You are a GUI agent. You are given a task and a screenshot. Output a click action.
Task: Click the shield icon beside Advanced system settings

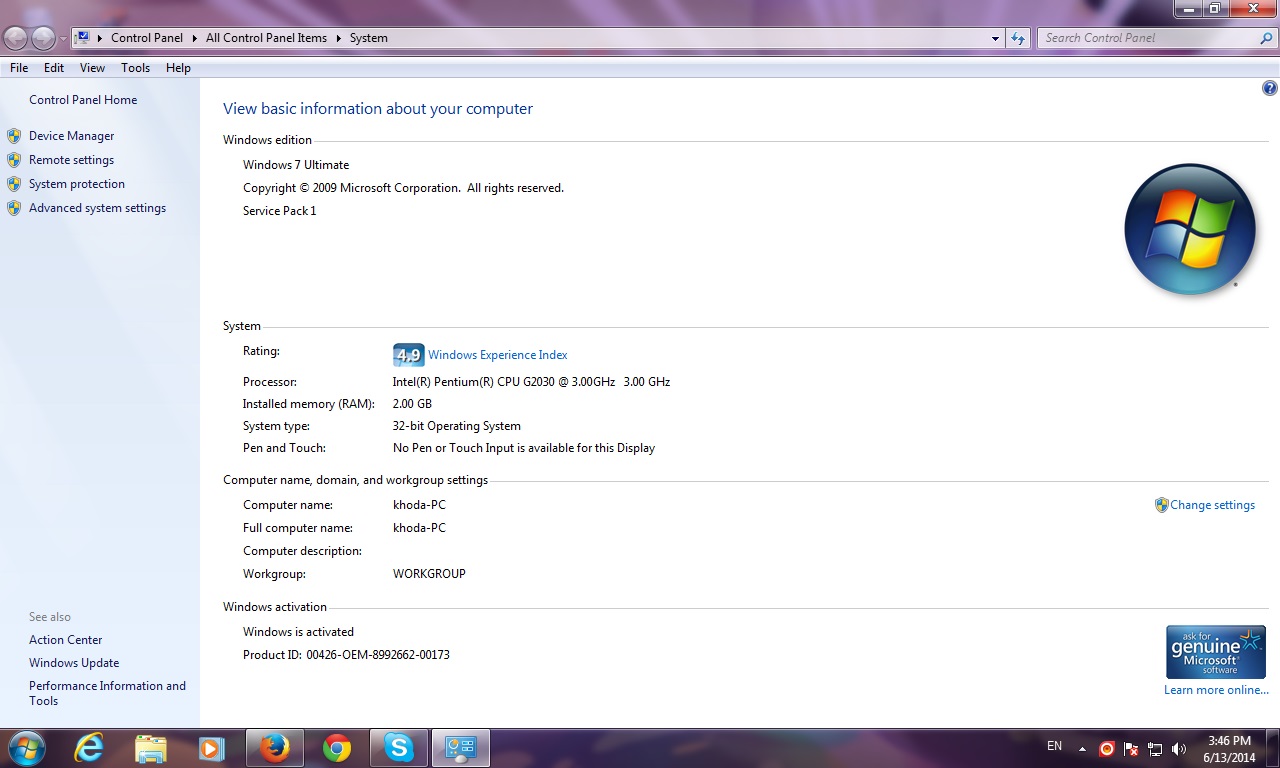coord(14,208)
